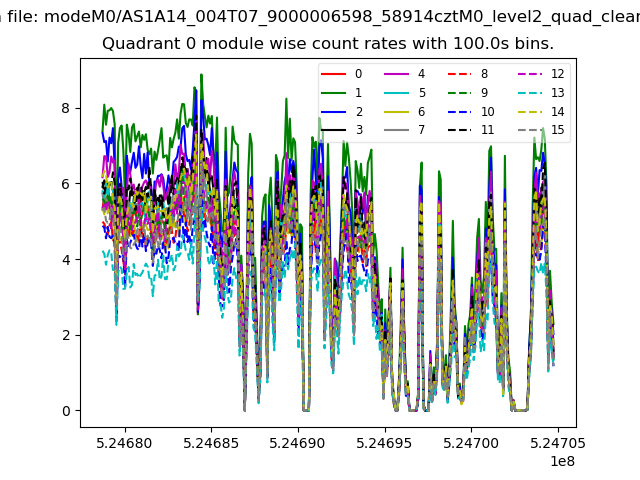Image resolution: width=640 pixels, height=480 pixels.
Task: Click the x-axis tick label 5.24690
Action: [298, 443]
